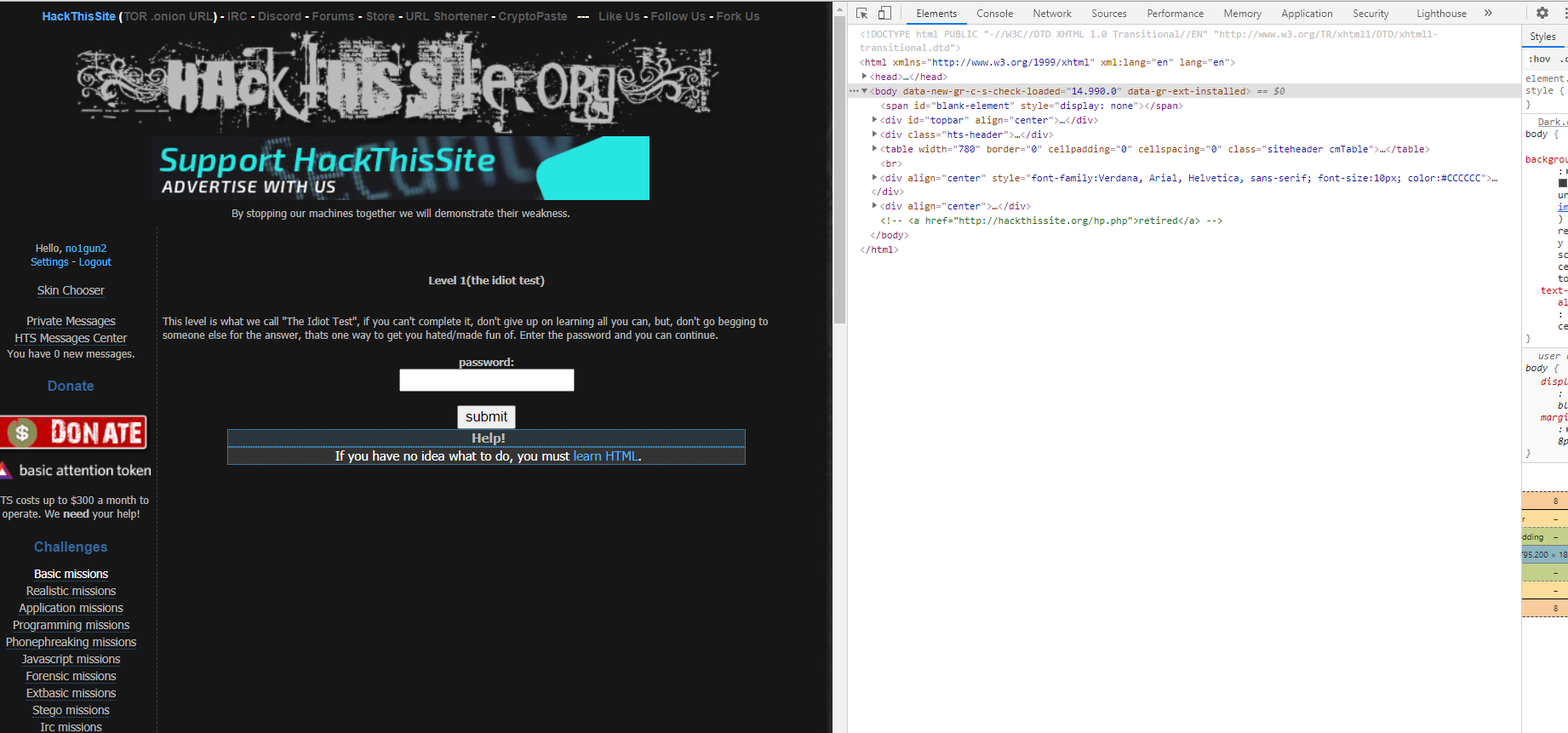This screenshot has width=1568, height=733.
Task: Open the Security tab
Action: 1371,14
